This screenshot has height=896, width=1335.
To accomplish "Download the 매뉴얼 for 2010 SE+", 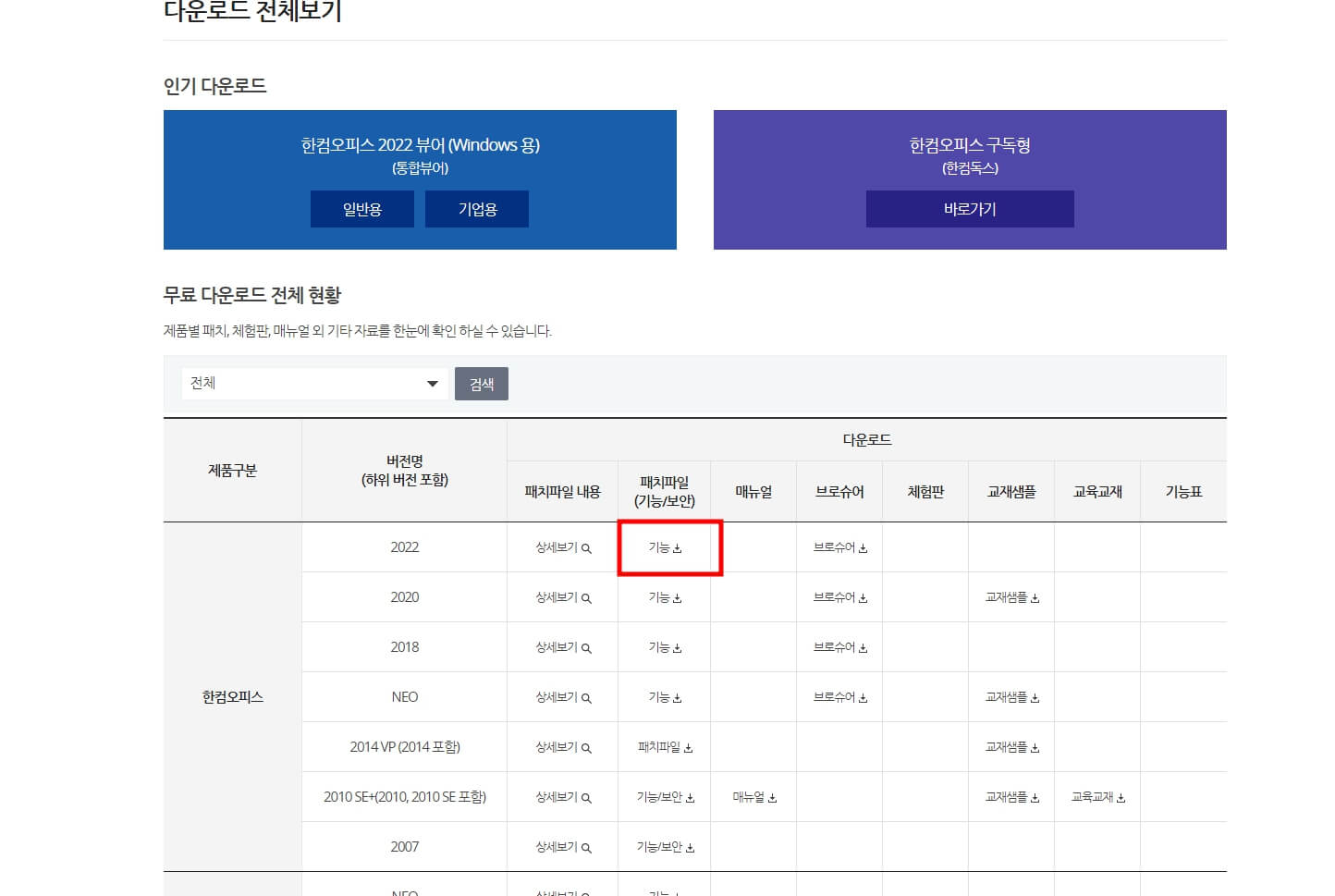I will coord(753,797).
